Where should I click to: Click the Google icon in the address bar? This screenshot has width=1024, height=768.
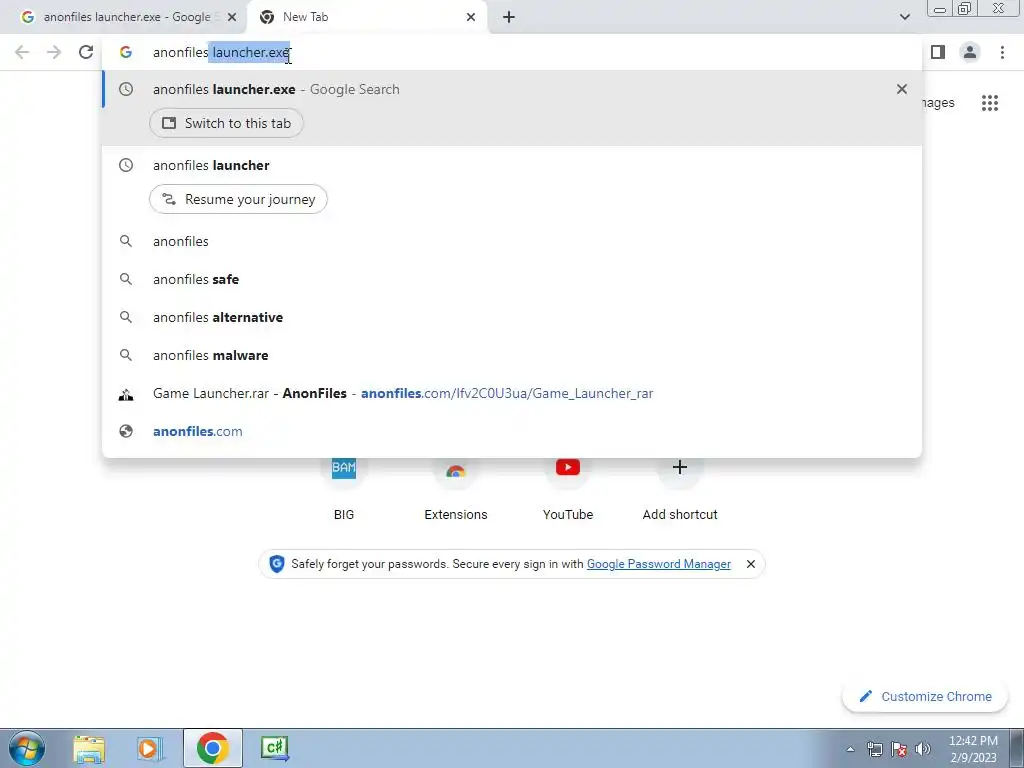pos(125,52)
